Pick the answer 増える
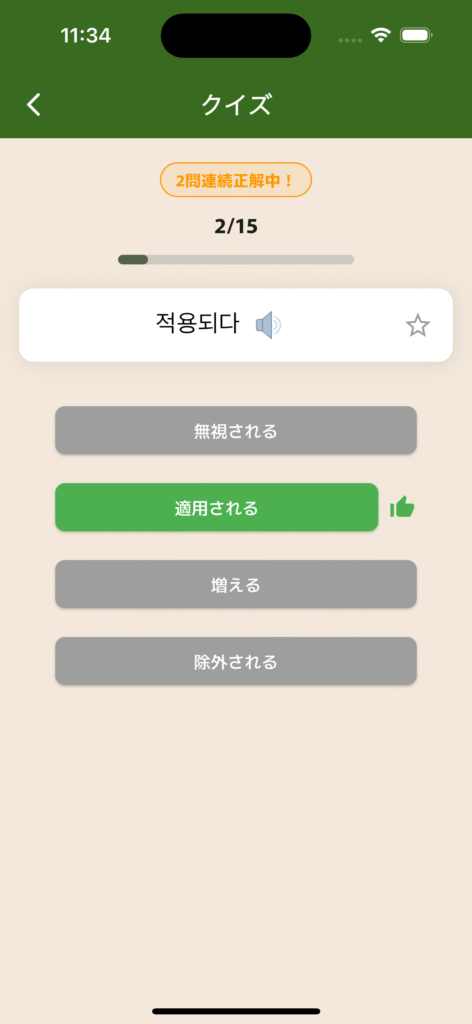Screen dimensions: 472x1024 236,584
